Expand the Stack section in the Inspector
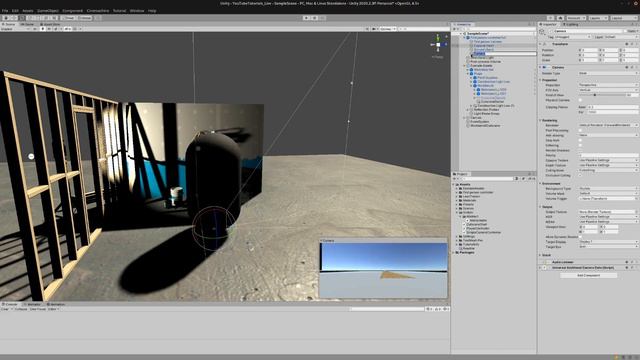 [541, 256]
